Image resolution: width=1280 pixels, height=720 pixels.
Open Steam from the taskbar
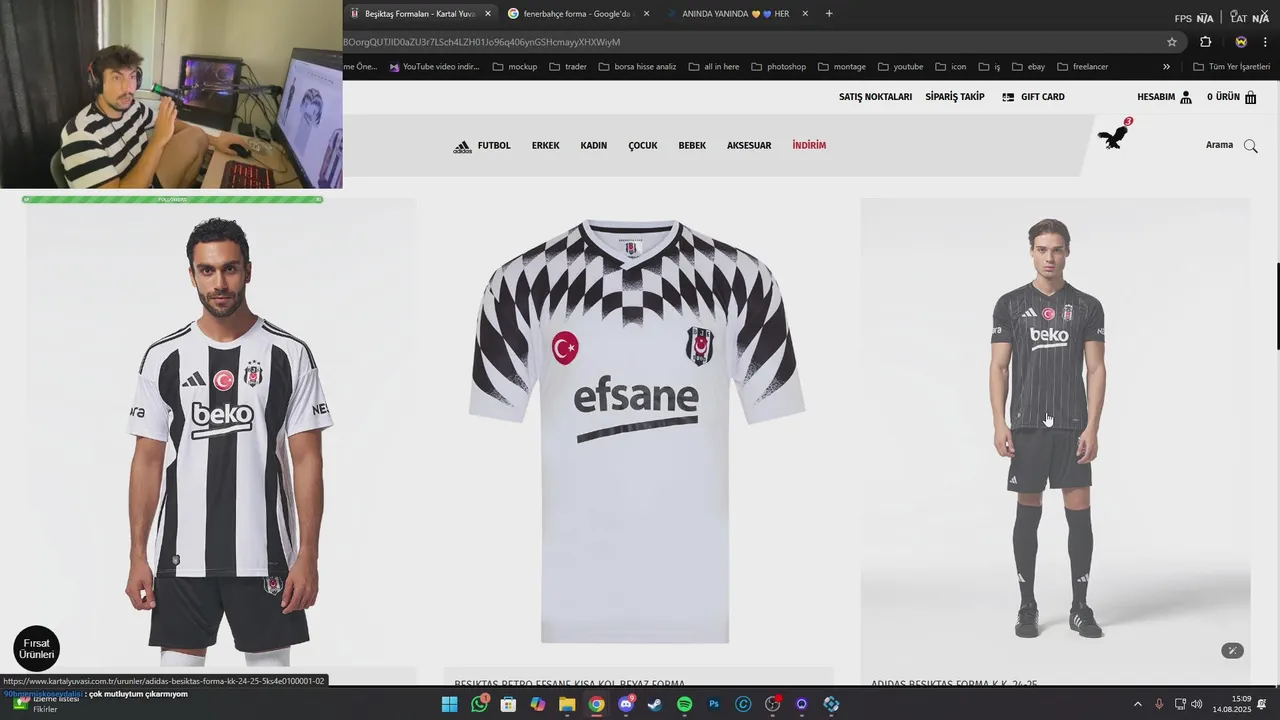[x=655, y=704]
